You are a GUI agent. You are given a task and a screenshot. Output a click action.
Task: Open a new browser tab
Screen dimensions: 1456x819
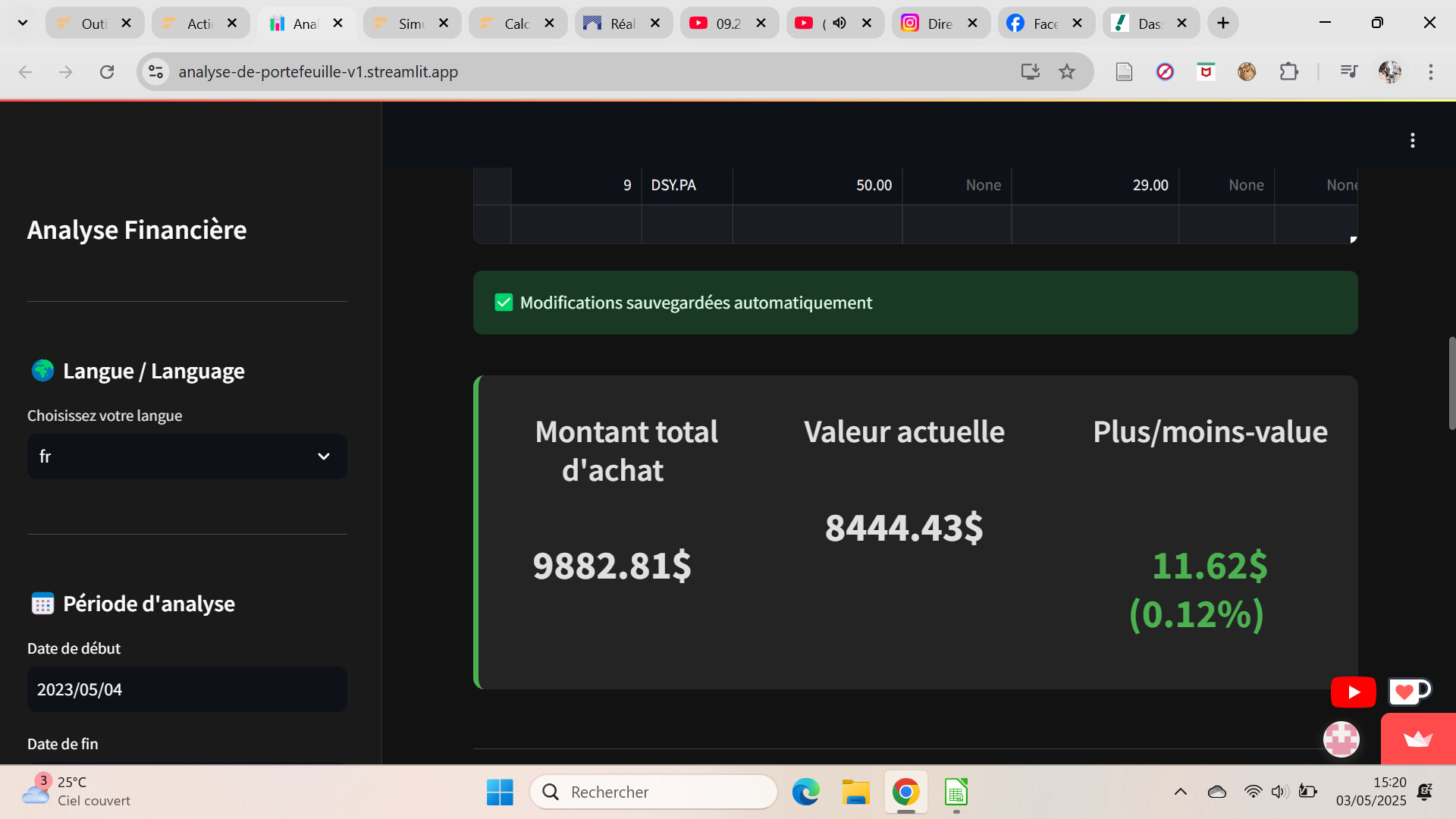1222,24
